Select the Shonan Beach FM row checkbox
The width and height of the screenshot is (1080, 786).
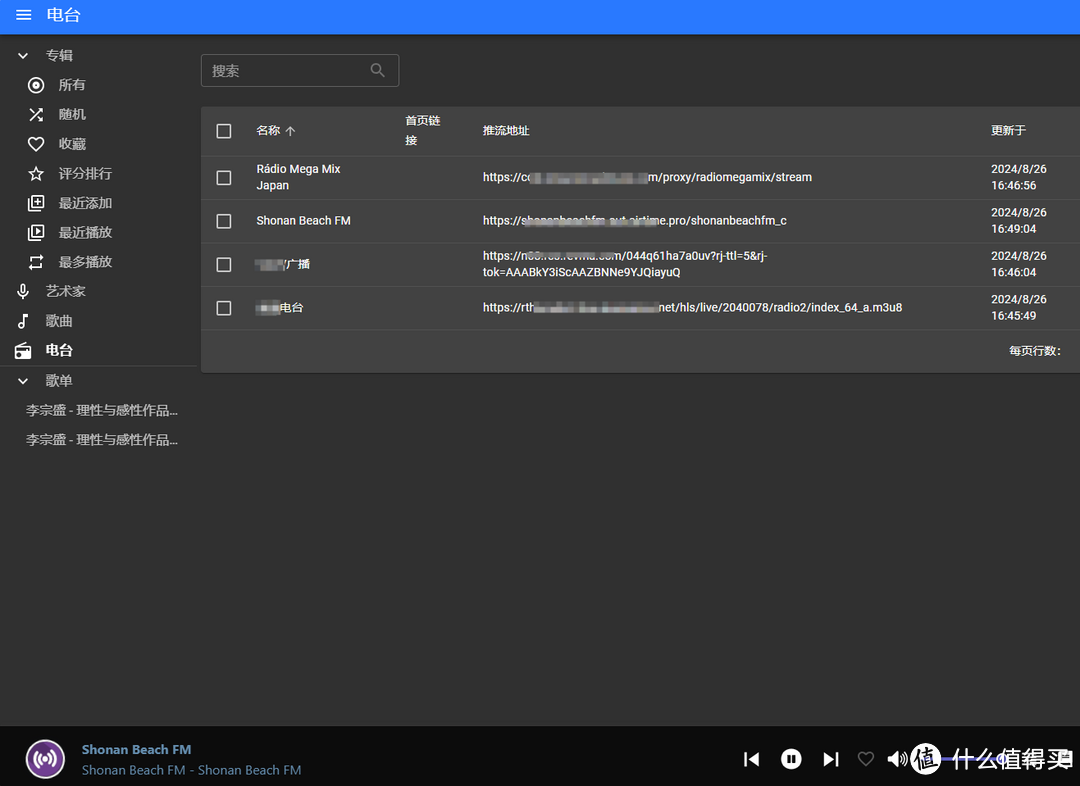(x=224, y=221)
